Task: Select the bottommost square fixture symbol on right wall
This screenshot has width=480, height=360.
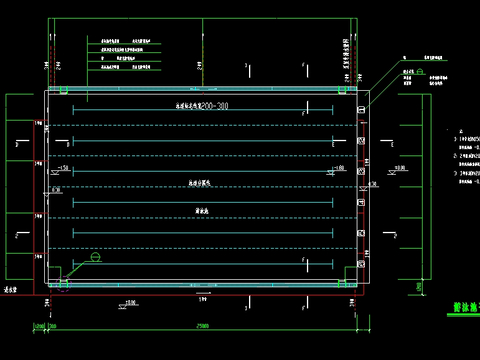Action: pos(361,264)
